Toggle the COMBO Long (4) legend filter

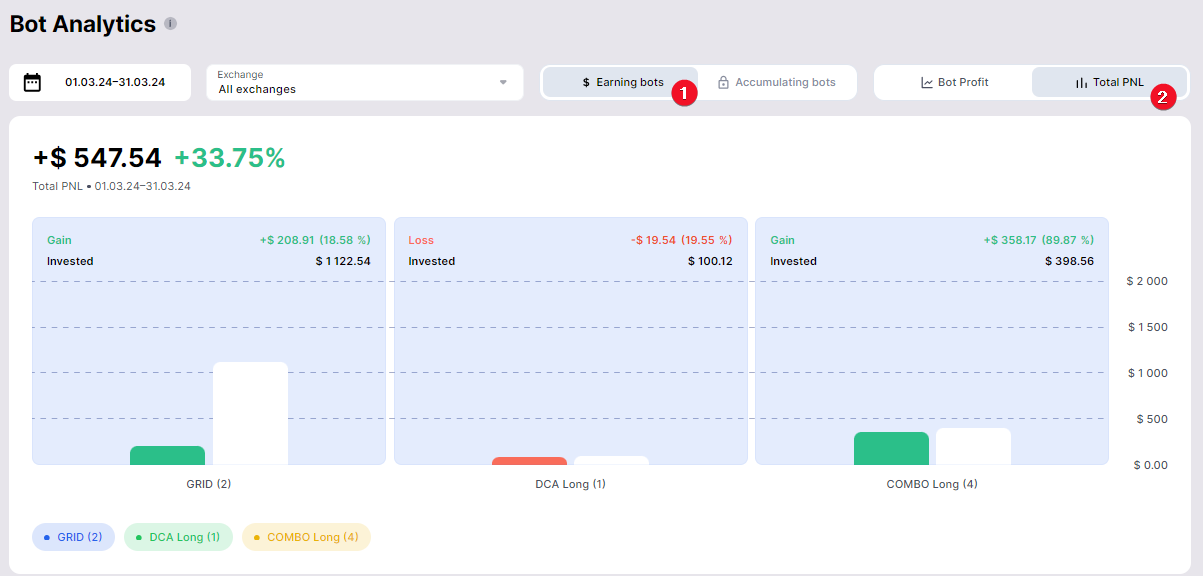tap(306, 537)
